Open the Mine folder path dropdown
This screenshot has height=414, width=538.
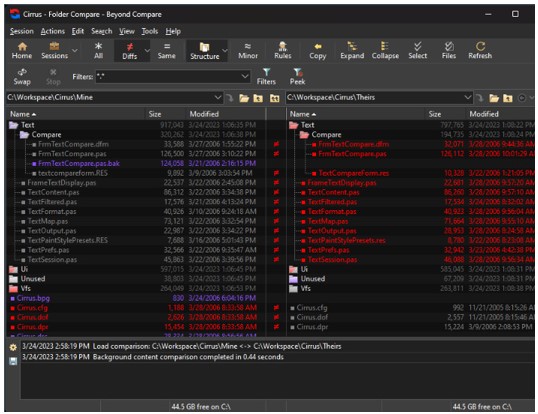(218, 98)
